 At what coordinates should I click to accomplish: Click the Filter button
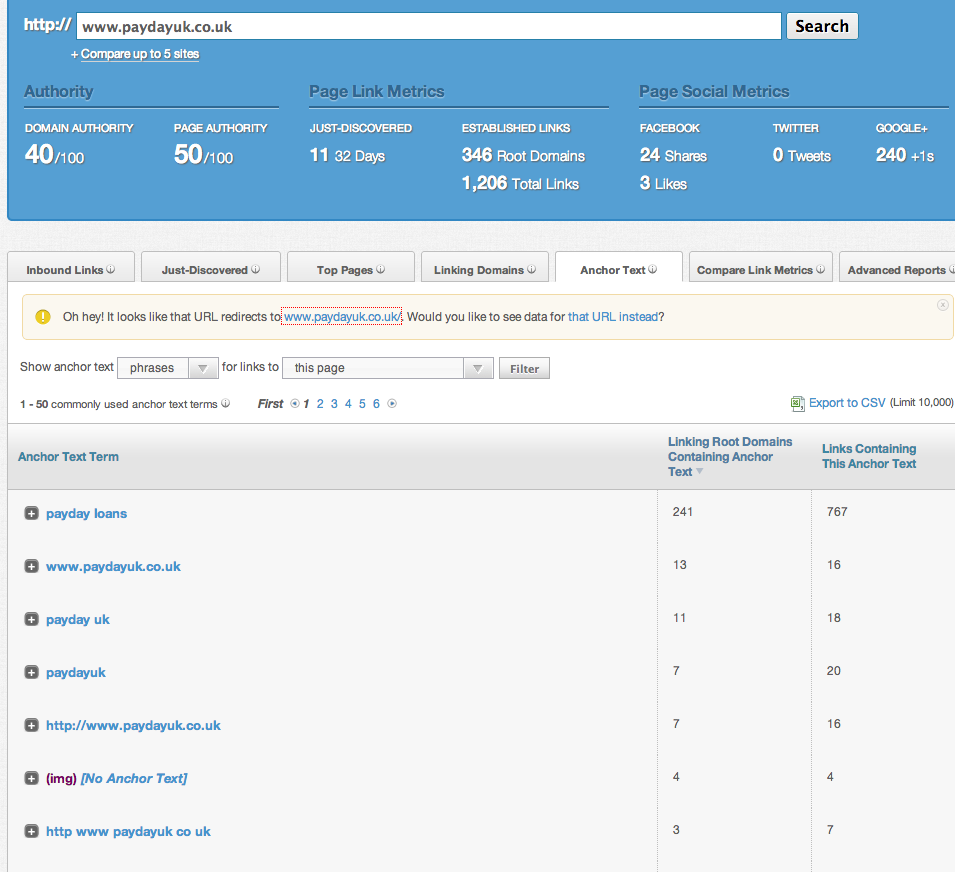point(524,369)
